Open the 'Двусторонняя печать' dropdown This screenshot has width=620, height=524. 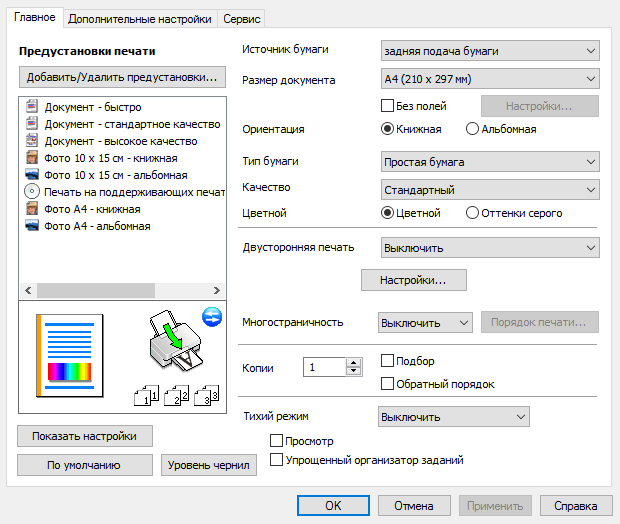pyautogui.click(x=490, y=248)
